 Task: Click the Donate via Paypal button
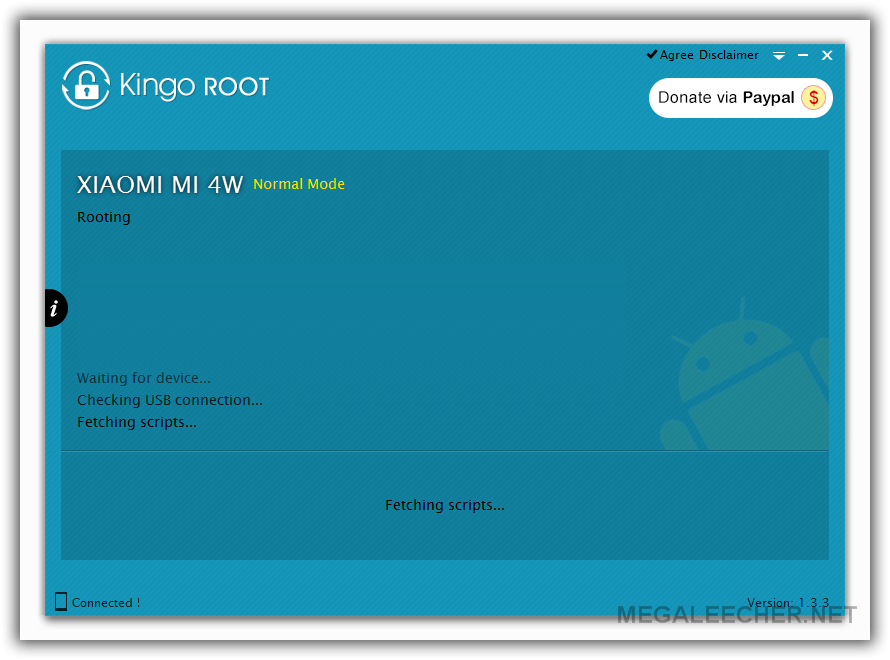740,98
